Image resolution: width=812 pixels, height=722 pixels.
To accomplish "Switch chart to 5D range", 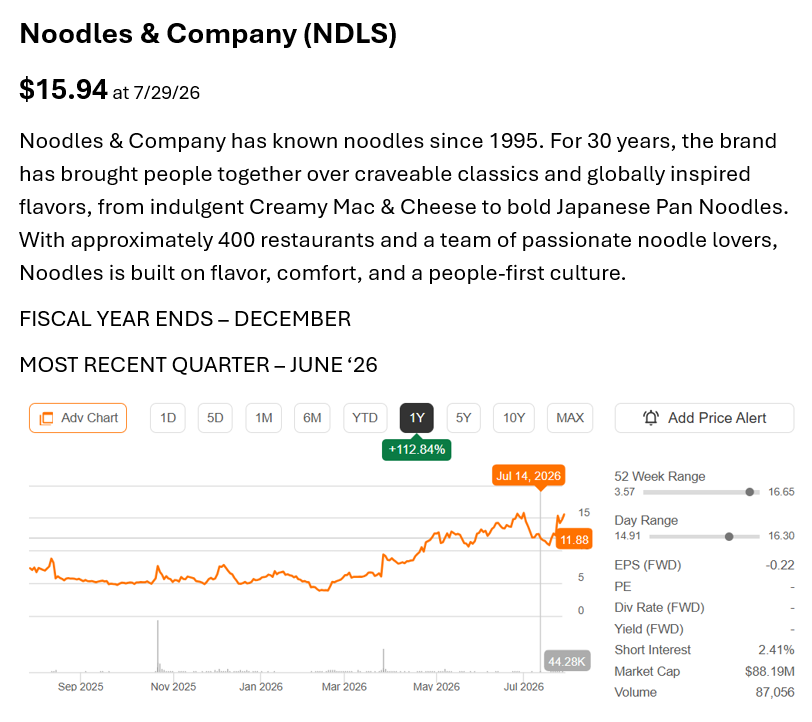I will click(215, 418).
